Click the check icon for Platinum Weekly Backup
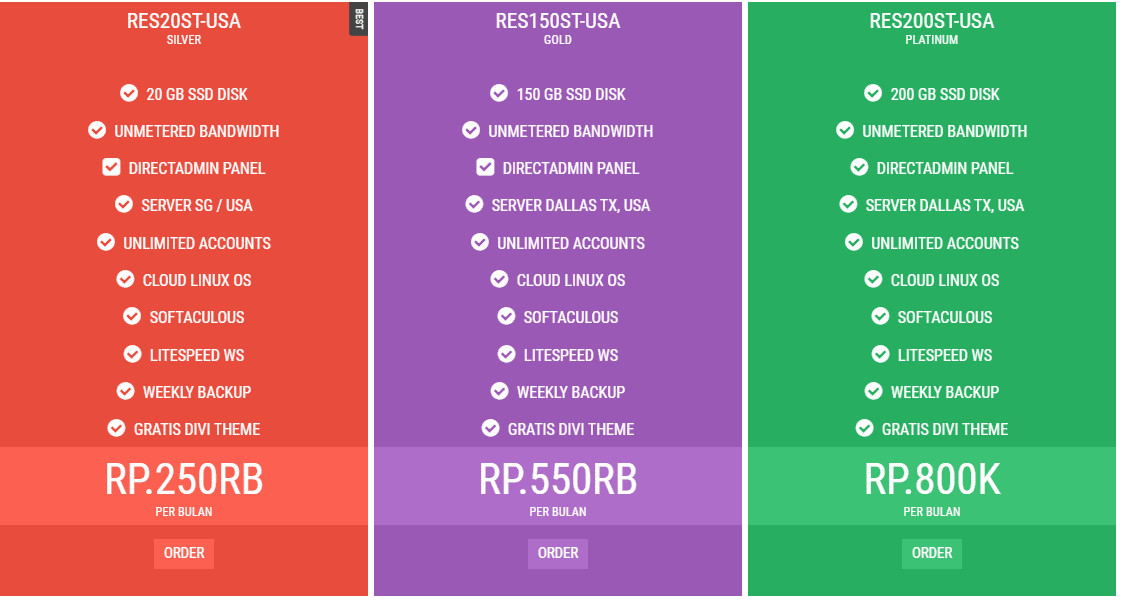The width and height of the screenshot is (1123, 602). click(x=874, y=391)
